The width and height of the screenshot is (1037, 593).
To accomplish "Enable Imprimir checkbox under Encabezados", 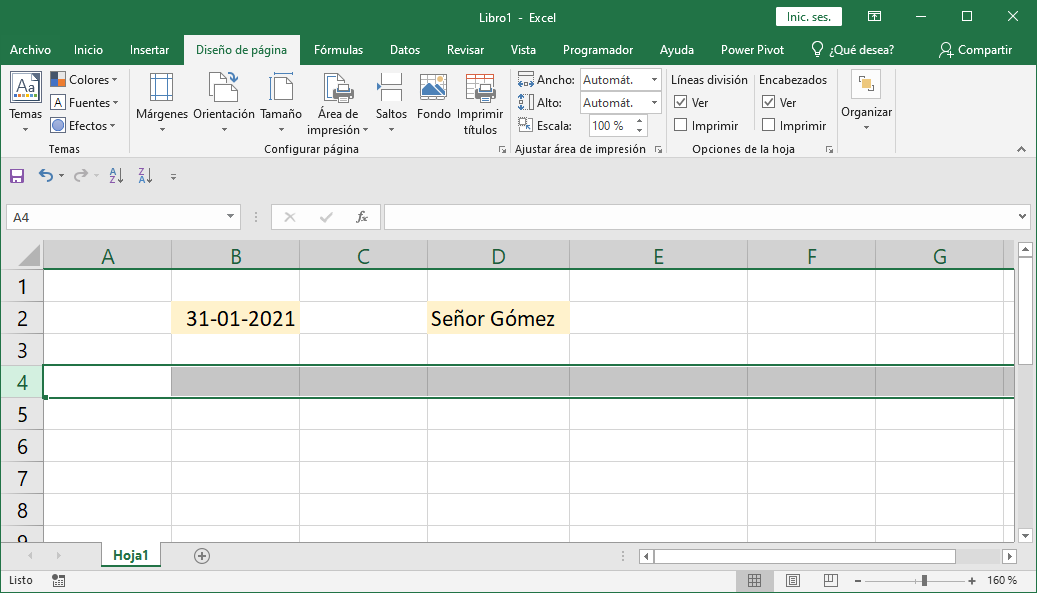I will (x=769, y=126).
